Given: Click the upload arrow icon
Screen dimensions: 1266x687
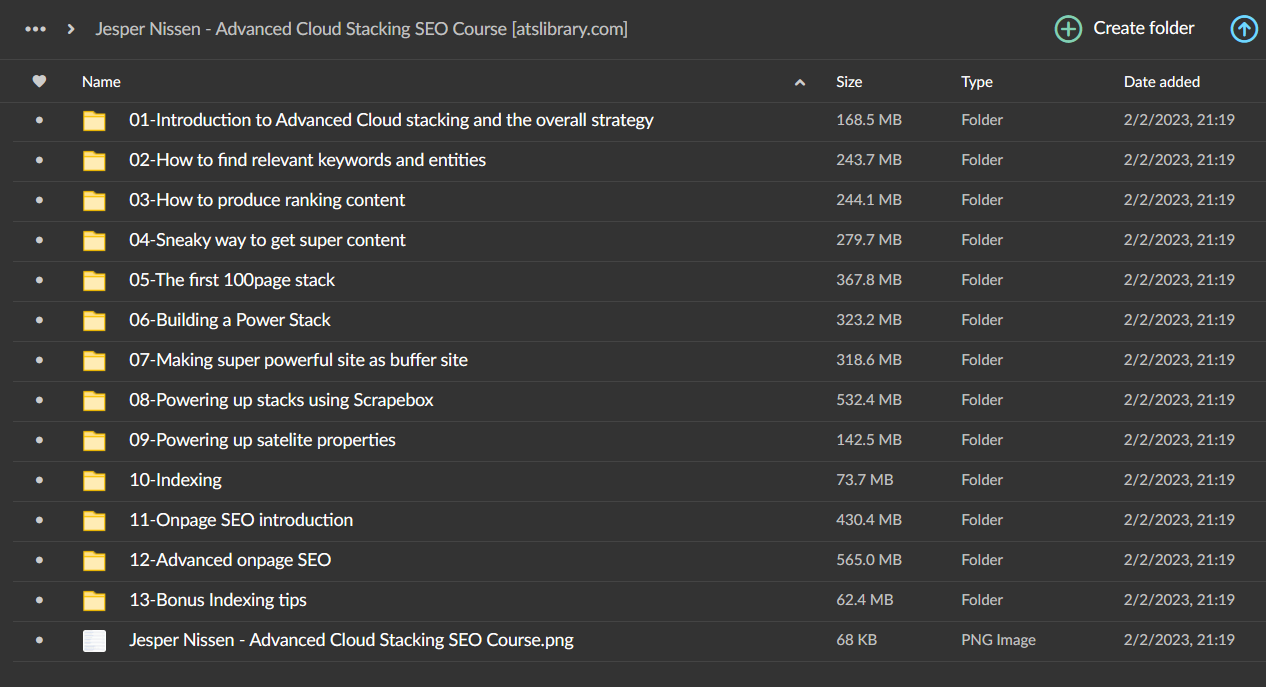Looking at the screenshot, I should pos(1243,29).
